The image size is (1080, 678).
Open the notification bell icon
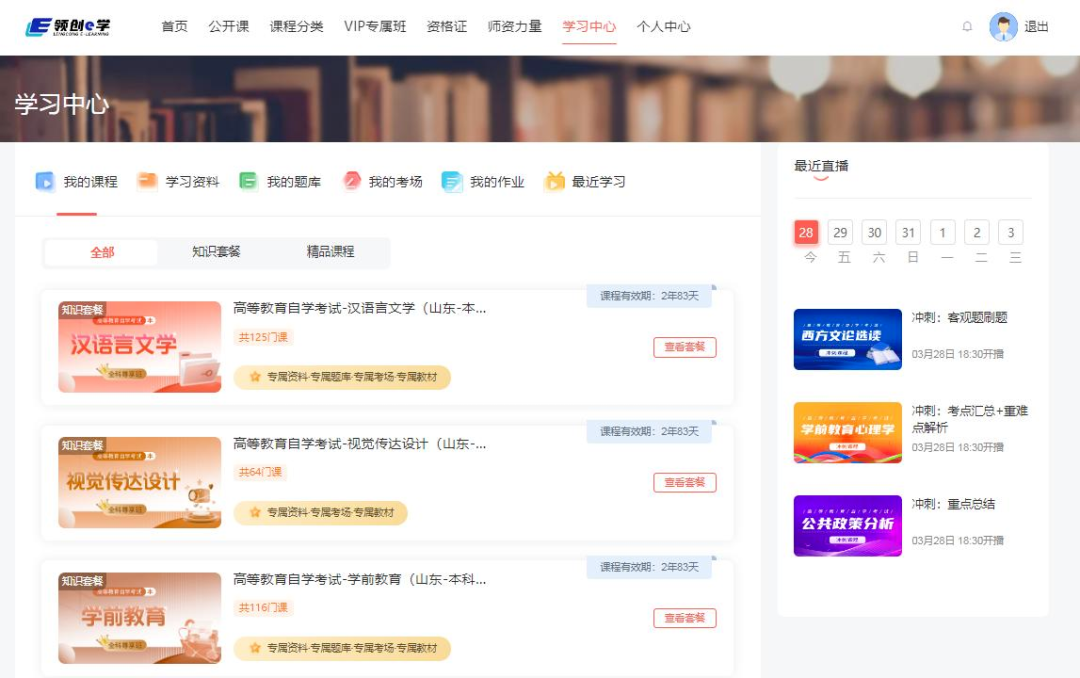point(966,27)
